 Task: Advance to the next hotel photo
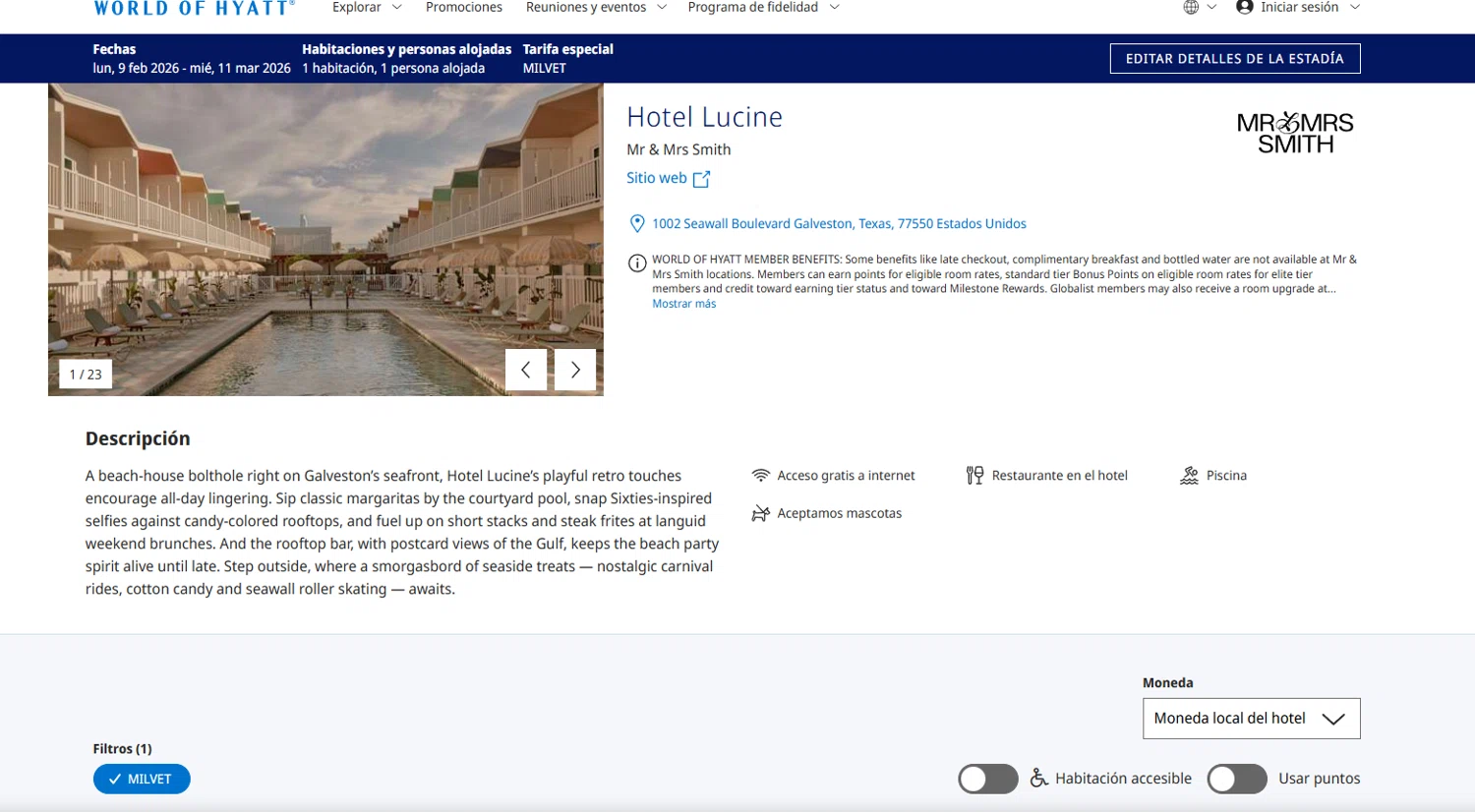pyautogui.click(x=575, y=370)
